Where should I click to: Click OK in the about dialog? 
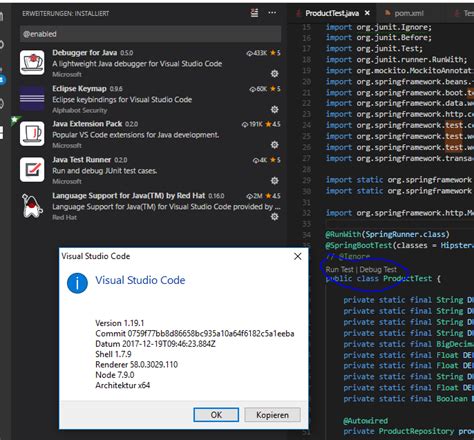point(216,415)
